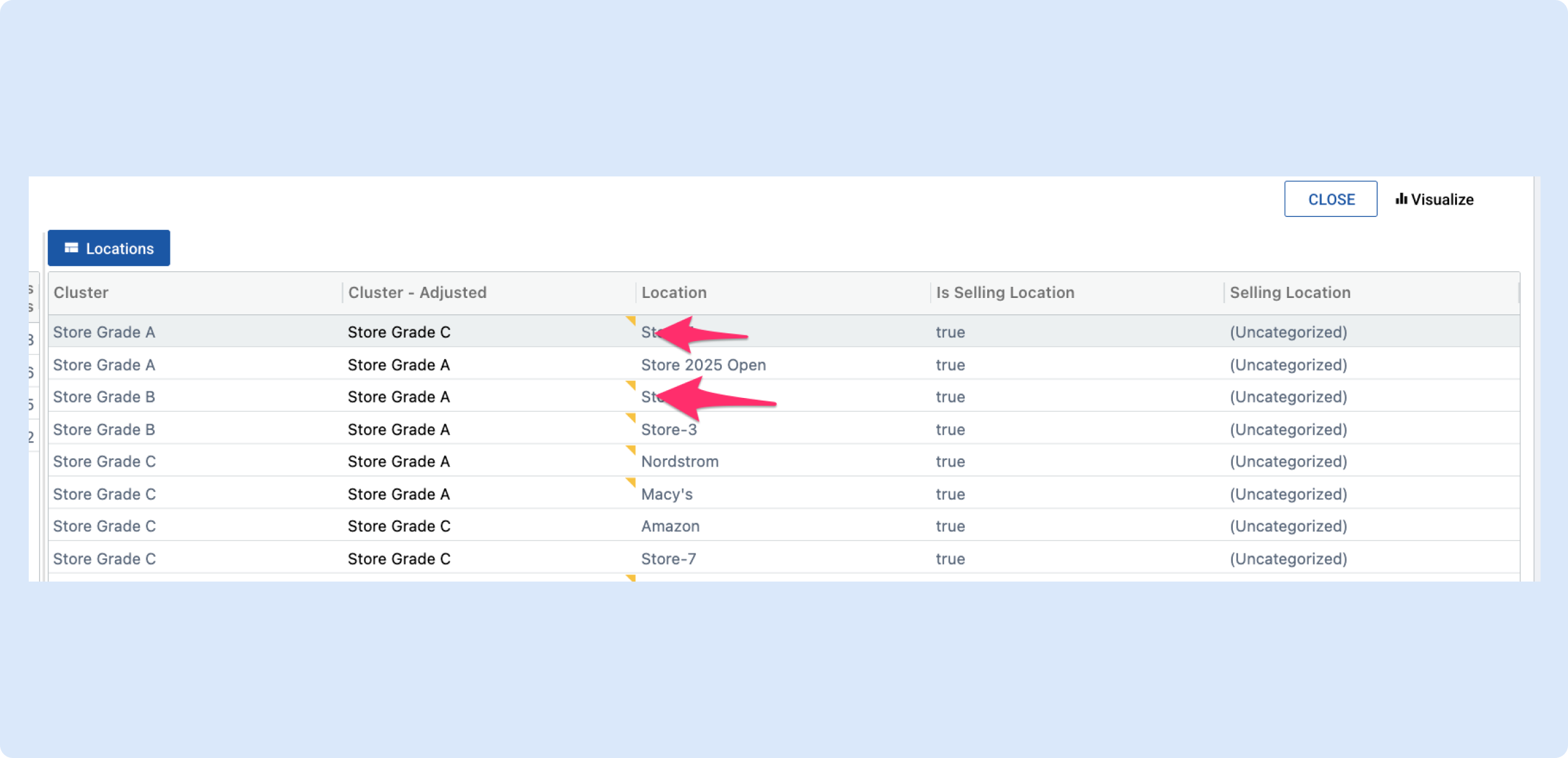
Task: Click the Cluster column header
Action: pos(81,293)
